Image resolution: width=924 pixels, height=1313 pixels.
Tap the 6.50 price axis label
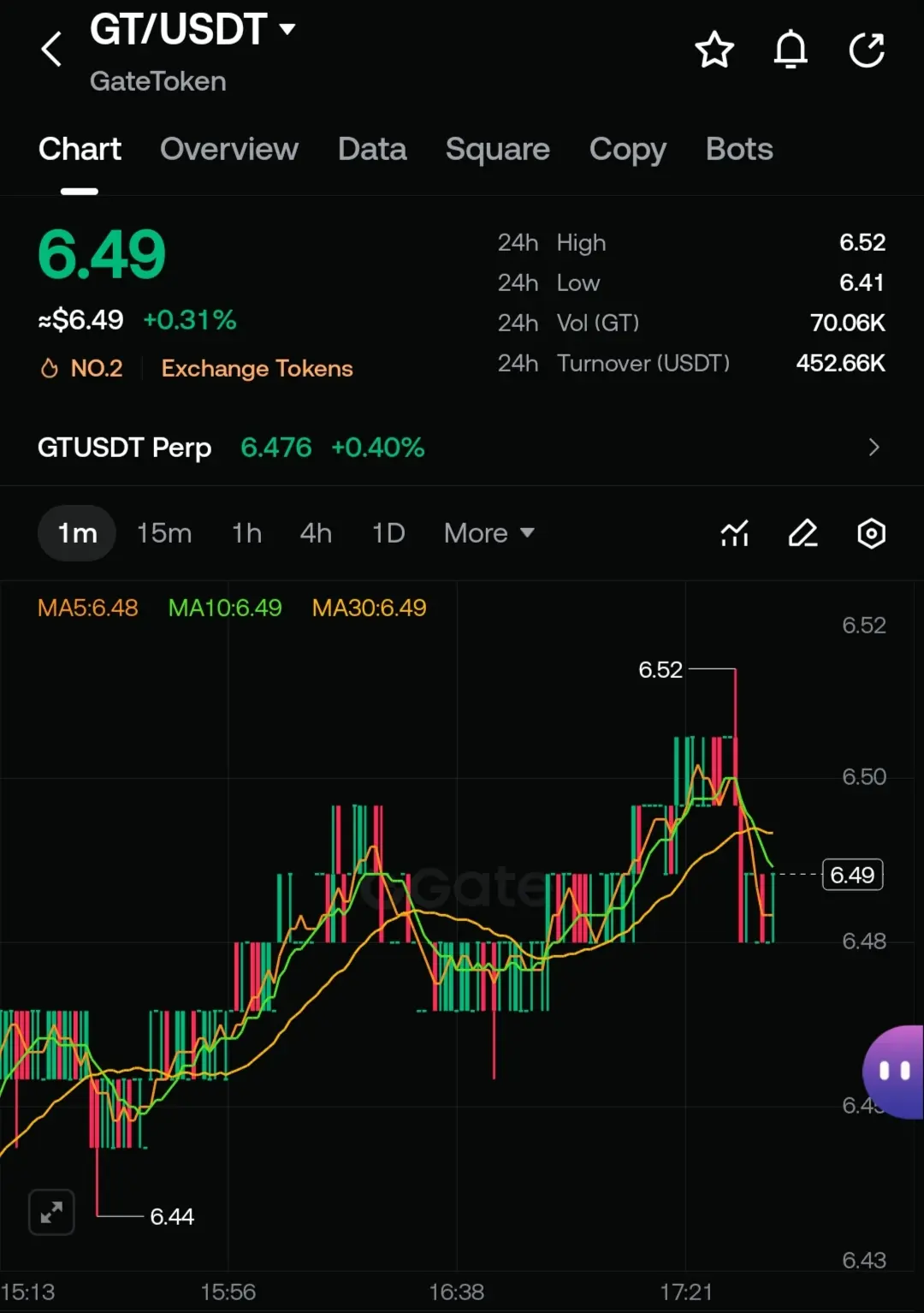pos(864,776)
